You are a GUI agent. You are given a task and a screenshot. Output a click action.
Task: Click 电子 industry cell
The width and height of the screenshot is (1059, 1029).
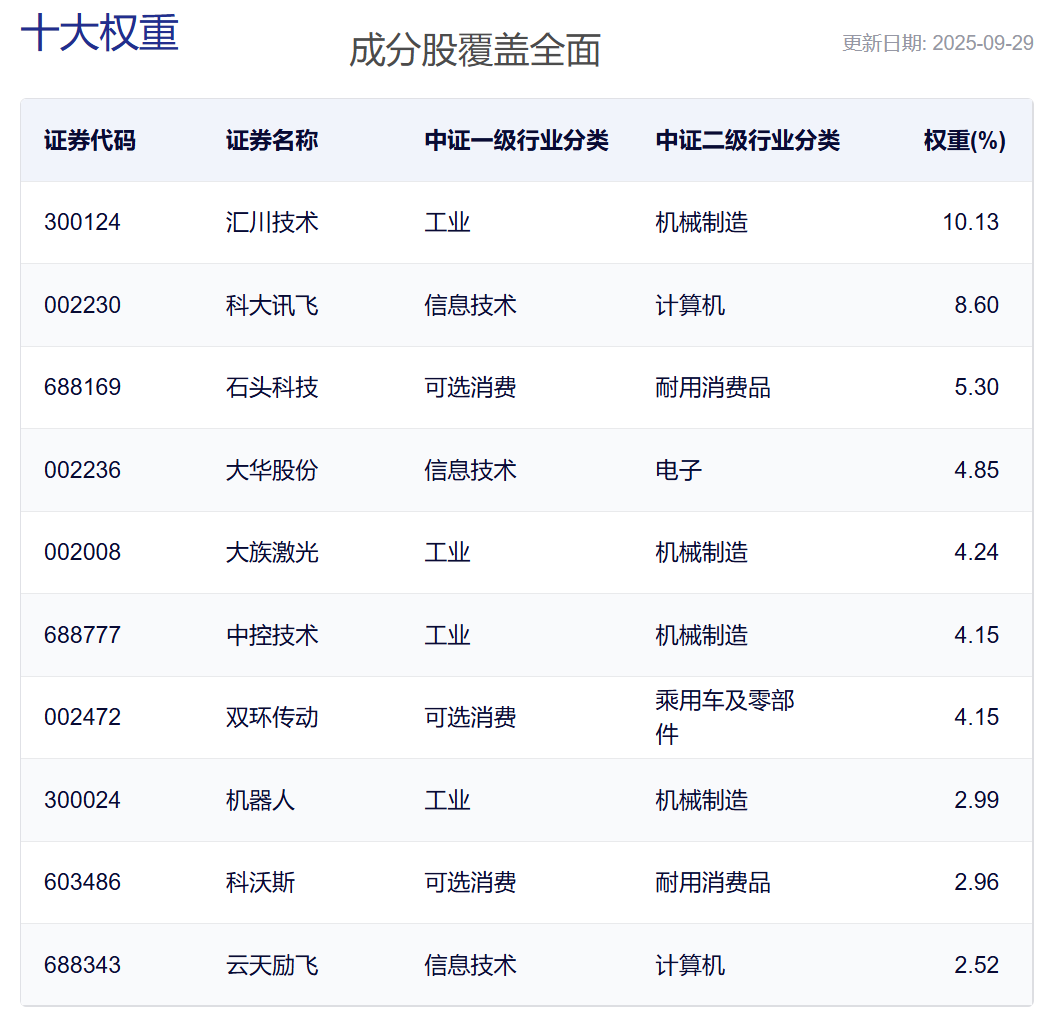pos(679,470)
